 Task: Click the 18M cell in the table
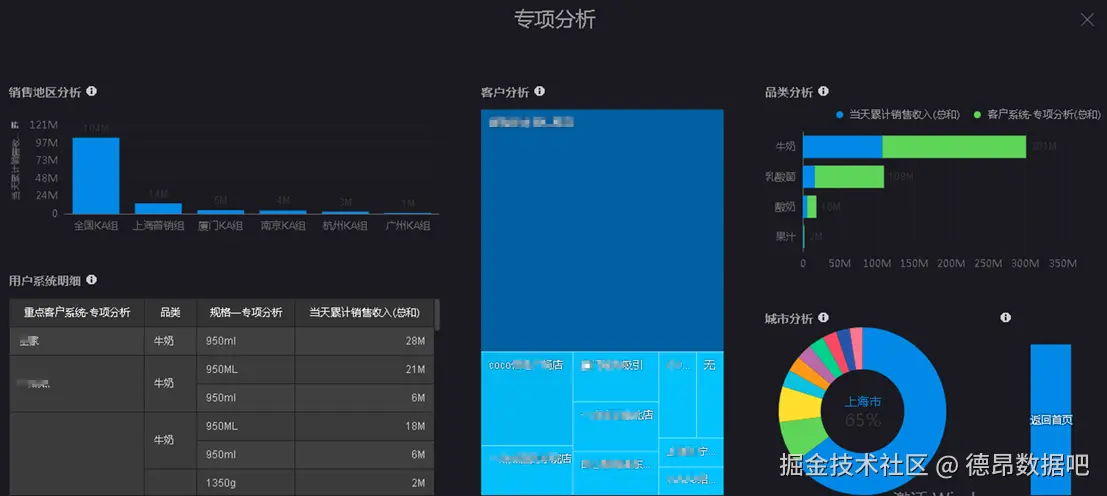click(364, 427)
